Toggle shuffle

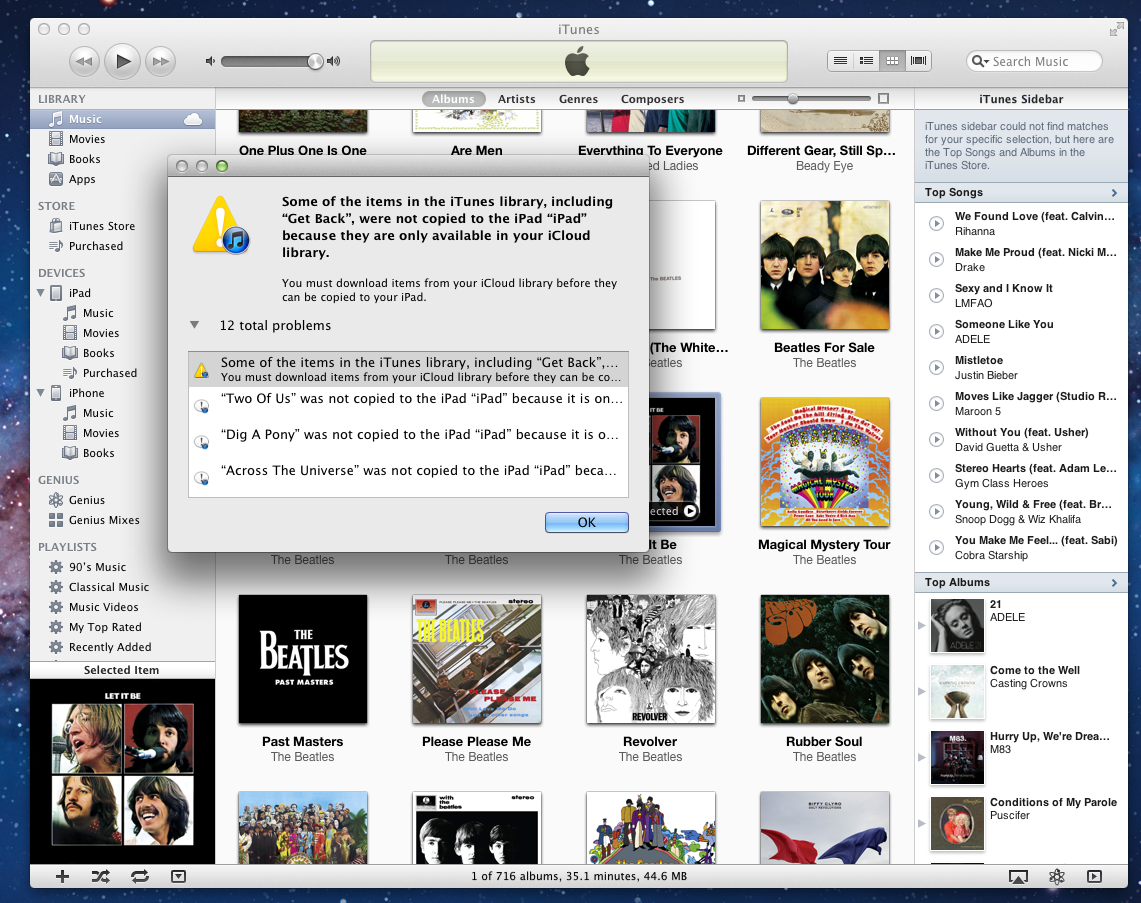pyautogui.click(x=100, y=877)
